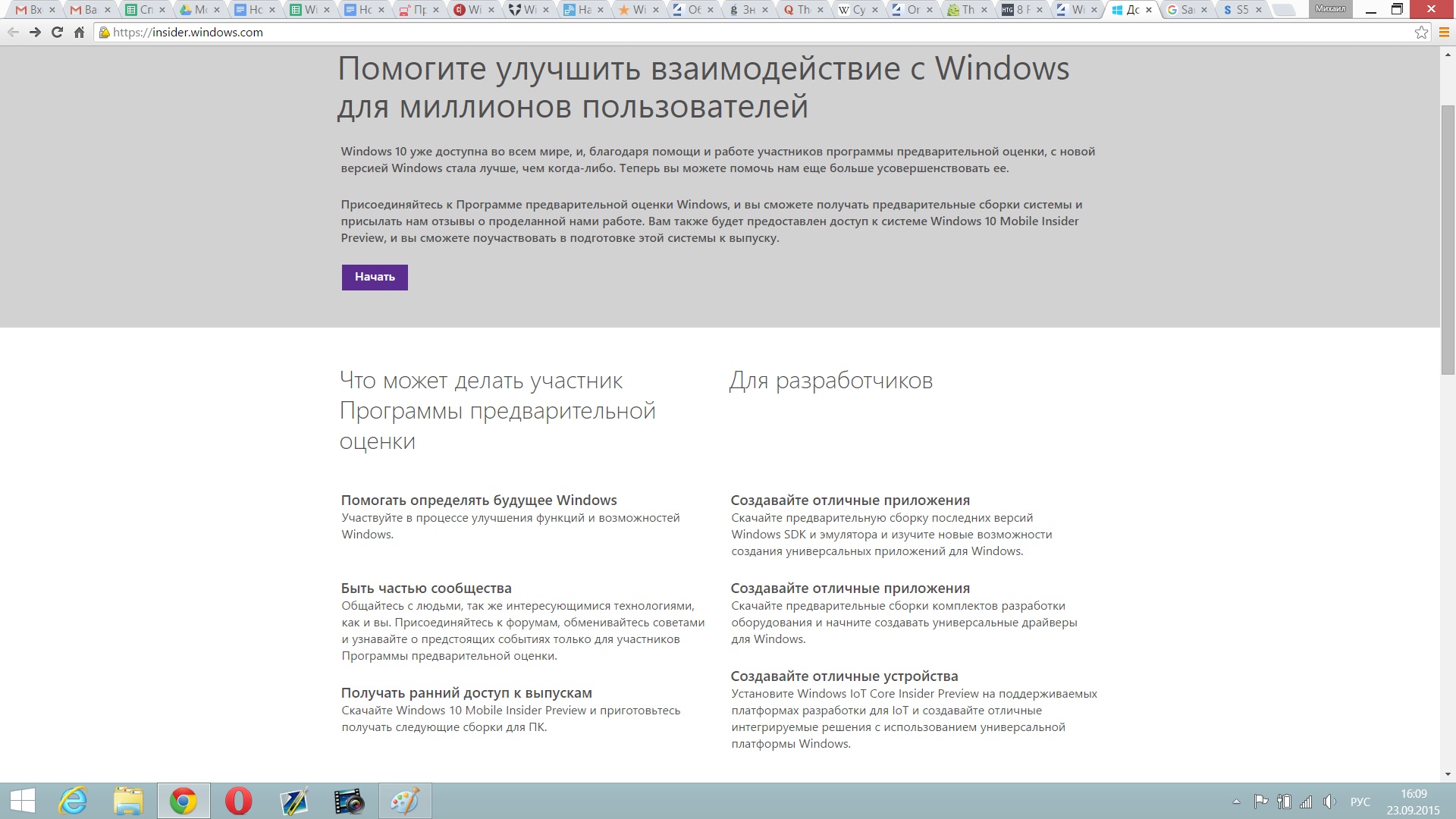
Task: Click paragraph starting 'Присоединяйтесь к Программе'
Action: pos(711,221)
